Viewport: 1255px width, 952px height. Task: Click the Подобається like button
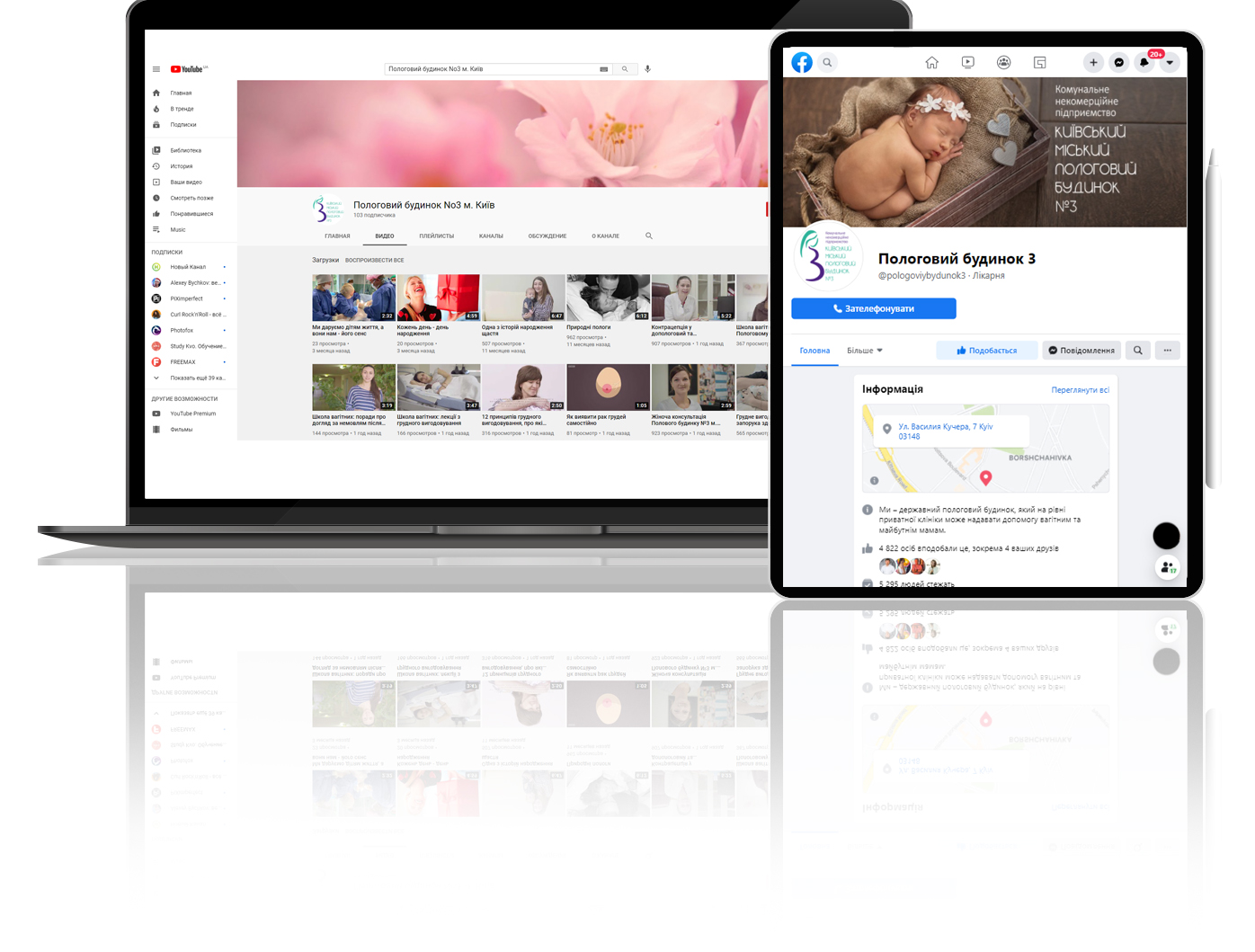pyautogui.click(x=987, y=351)
